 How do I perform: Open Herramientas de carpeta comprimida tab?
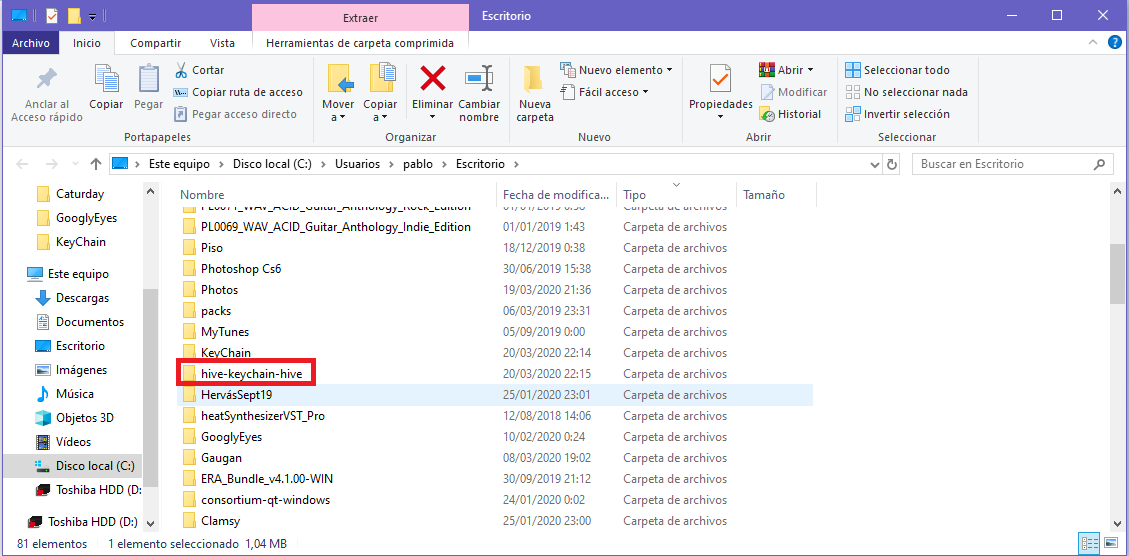point(360,42)
